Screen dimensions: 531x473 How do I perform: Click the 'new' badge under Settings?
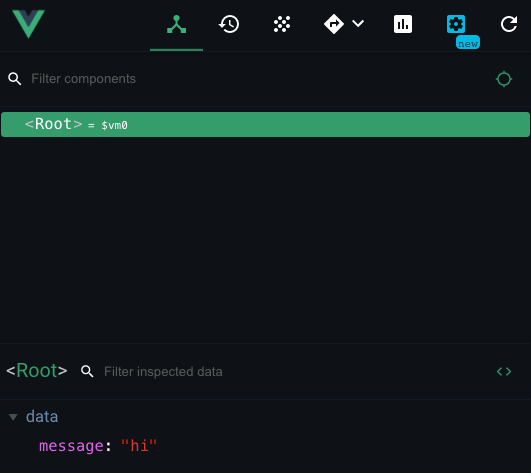(468, 43)
